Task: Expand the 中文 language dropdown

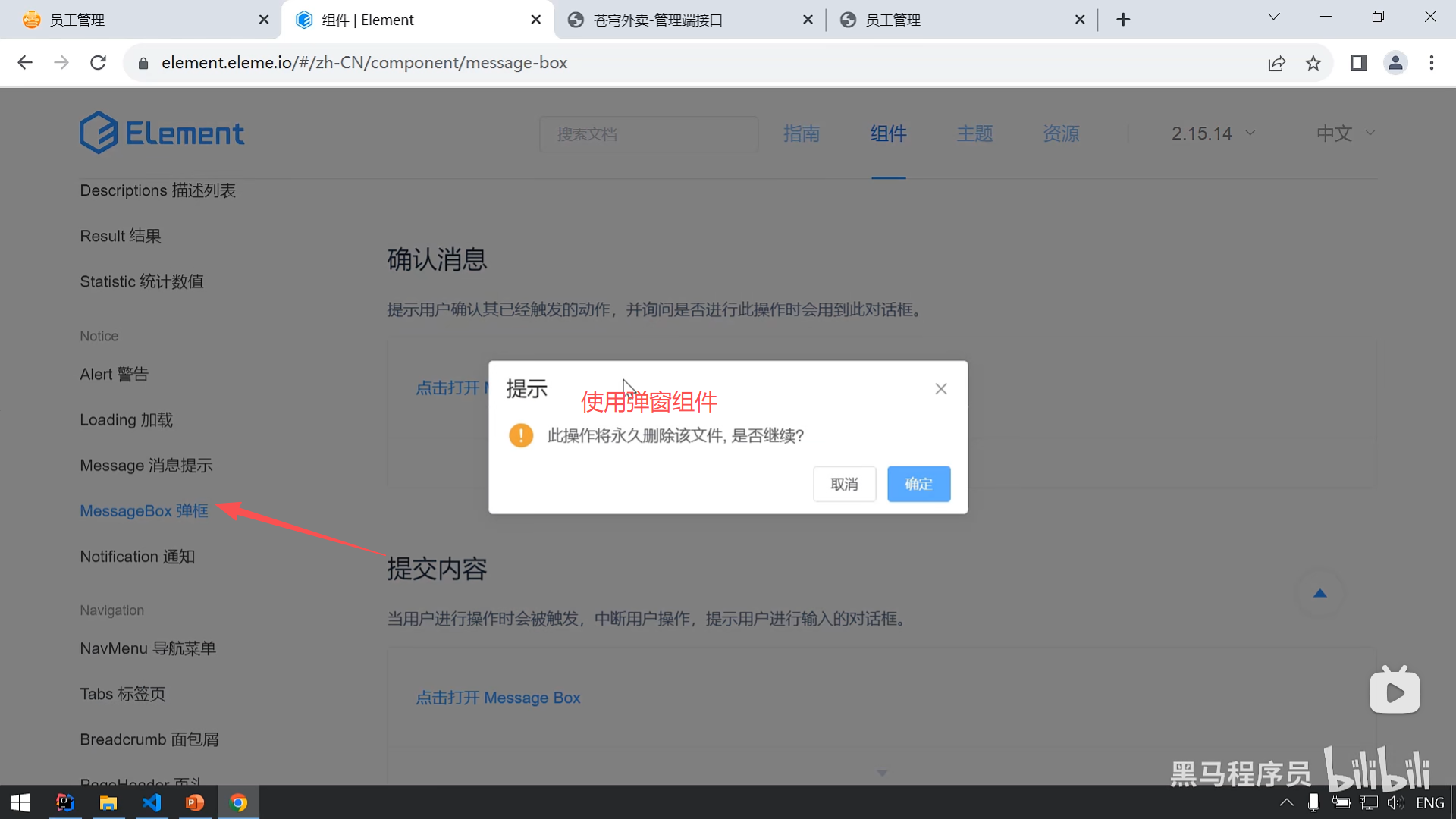Action: coord(1345,133)
